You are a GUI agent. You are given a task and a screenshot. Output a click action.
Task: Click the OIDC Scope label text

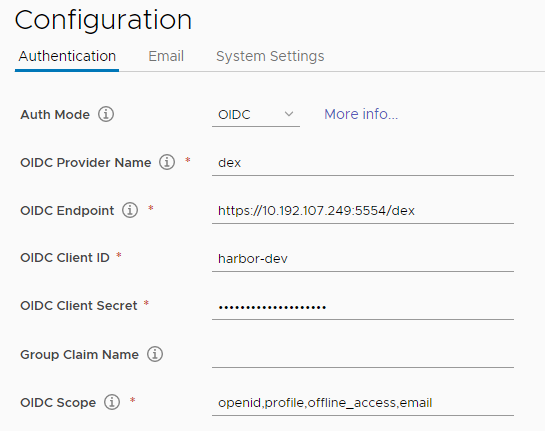pos(58,402)
